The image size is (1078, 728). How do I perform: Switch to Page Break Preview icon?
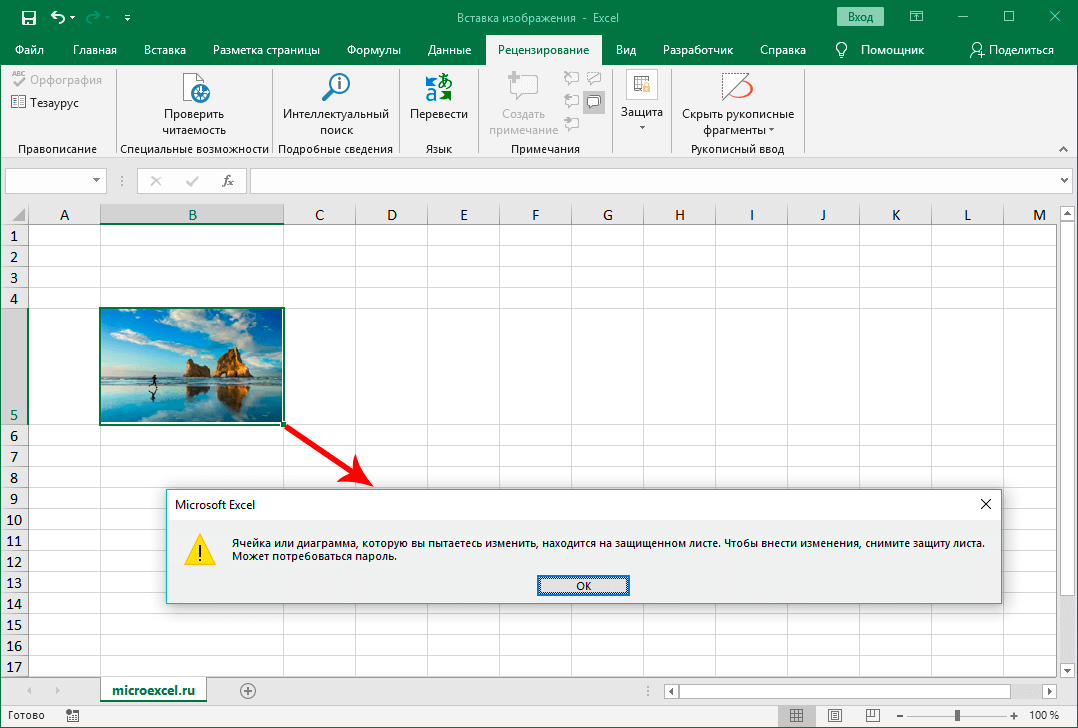pyautogui.click(x=872, y=716)
